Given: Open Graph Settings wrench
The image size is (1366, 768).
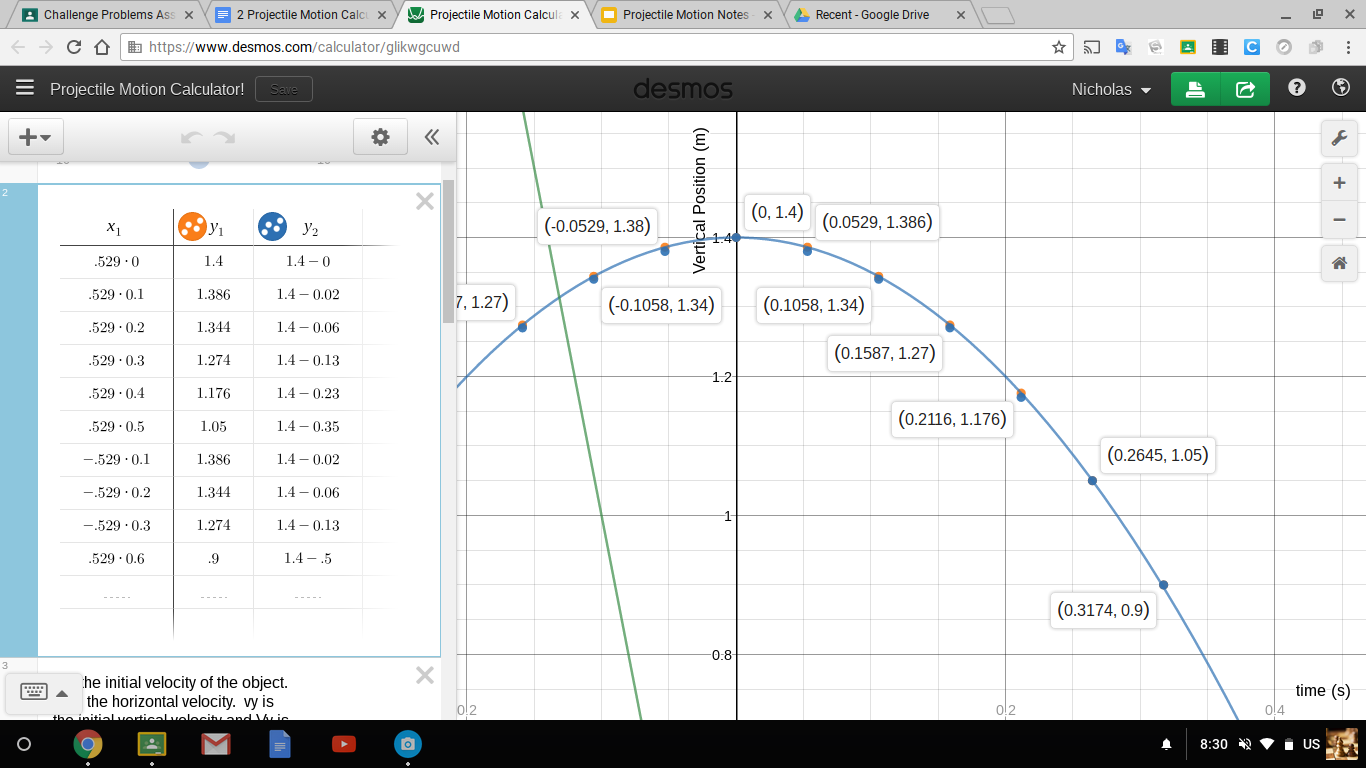Looking at the screenshot, I should point(1339,138).
